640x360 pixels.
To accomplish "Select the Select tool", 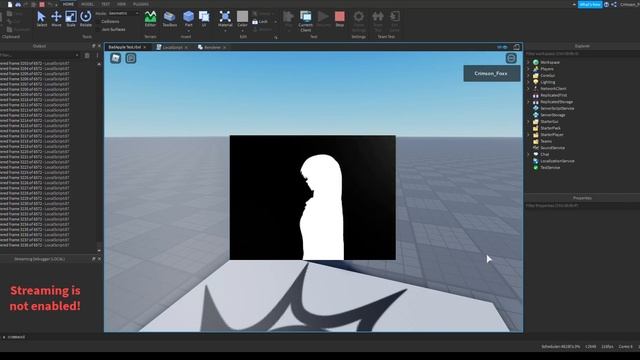I will click(41, 19).
